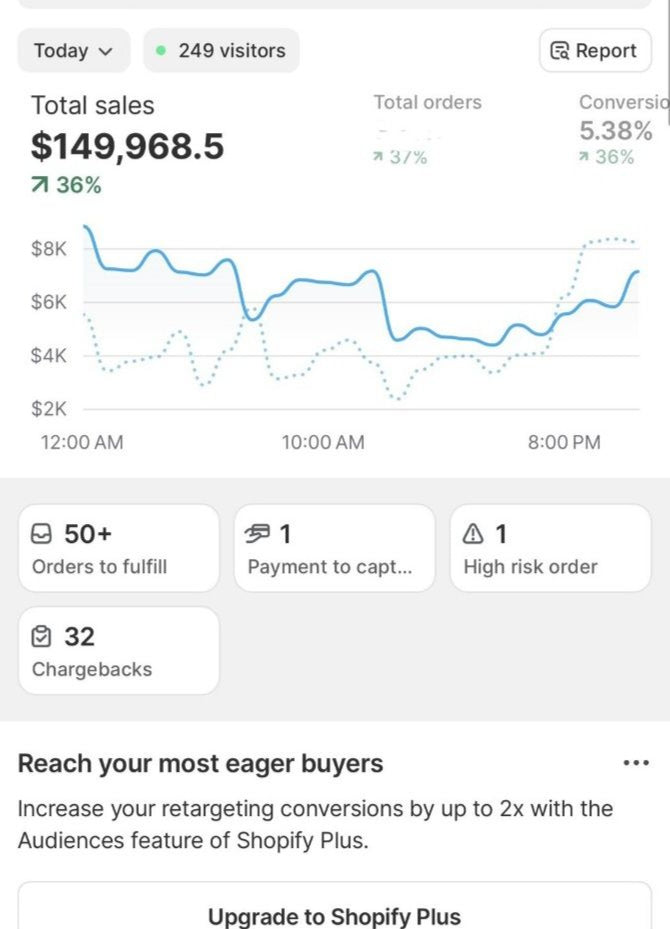Viewport: 670px width, 929px height.
Task: Open the Payment to capture card
Action: (x=335, y=548)
